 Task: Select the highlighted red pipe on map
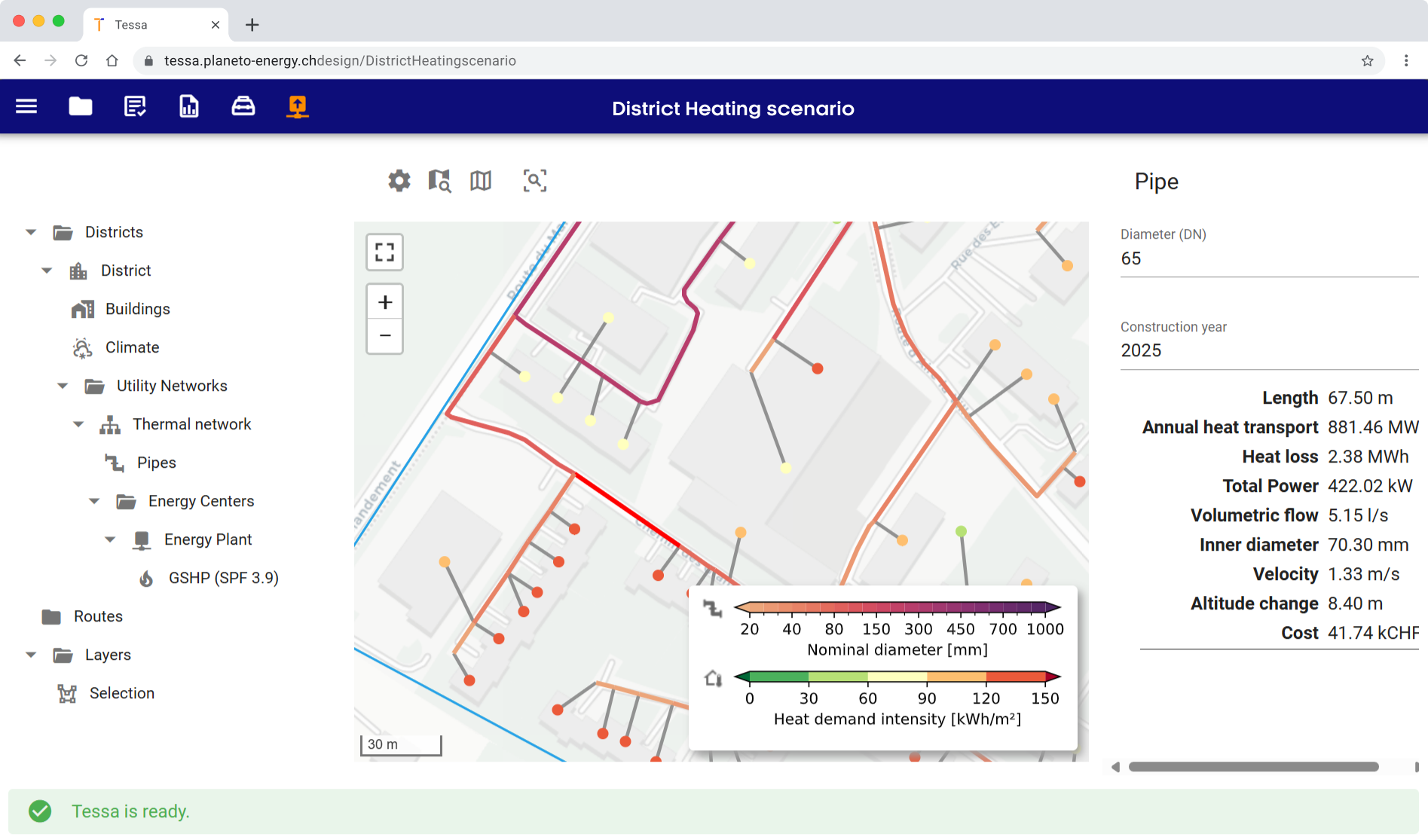coord(627,509)
